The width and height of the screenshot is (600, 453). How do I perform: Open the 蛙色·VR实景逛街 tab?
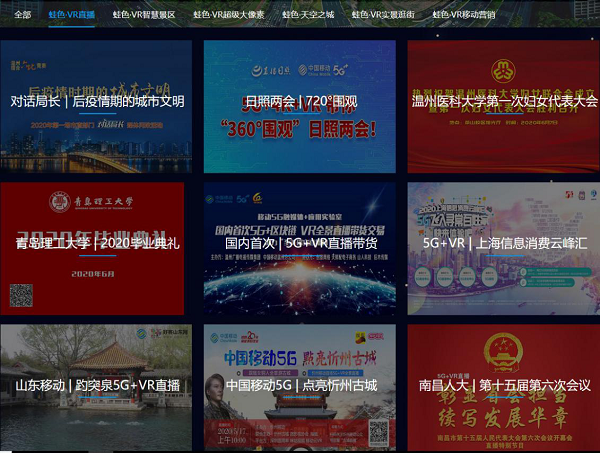383,15
